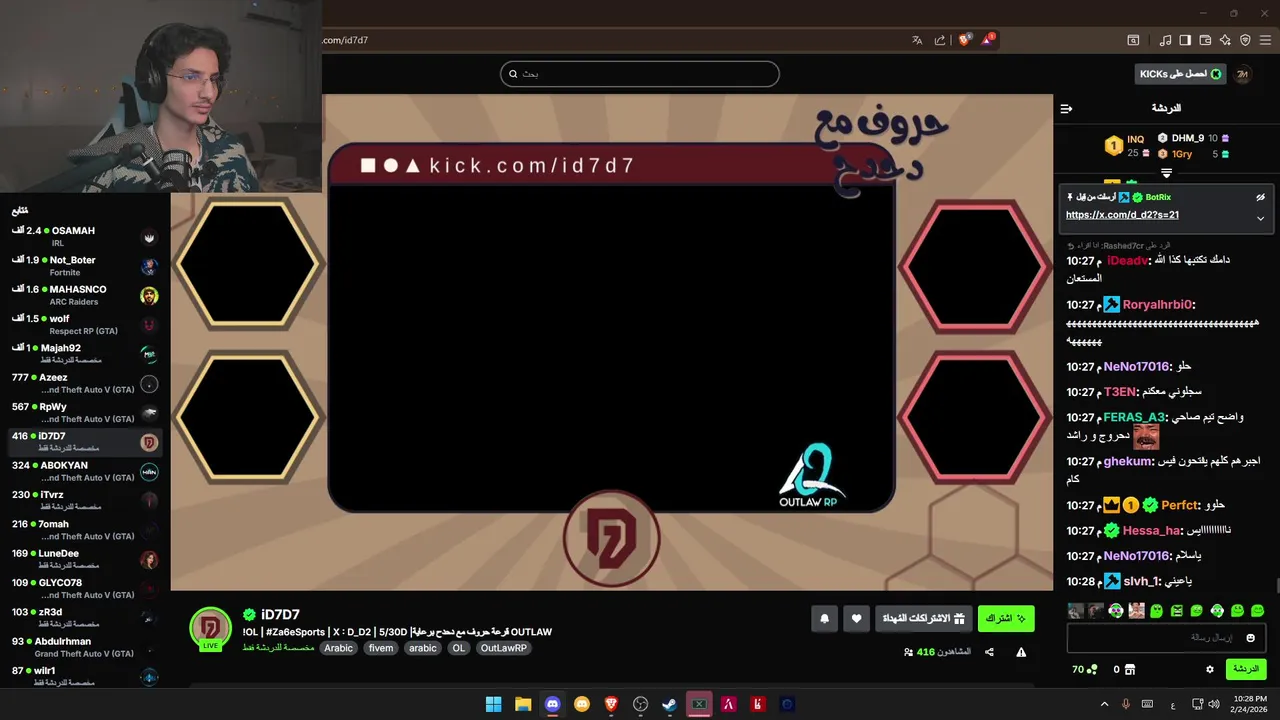The height and width of the screenshot is (720, 1280).
Task: Click username ghekum in chat
Action: coord(1129,461)
